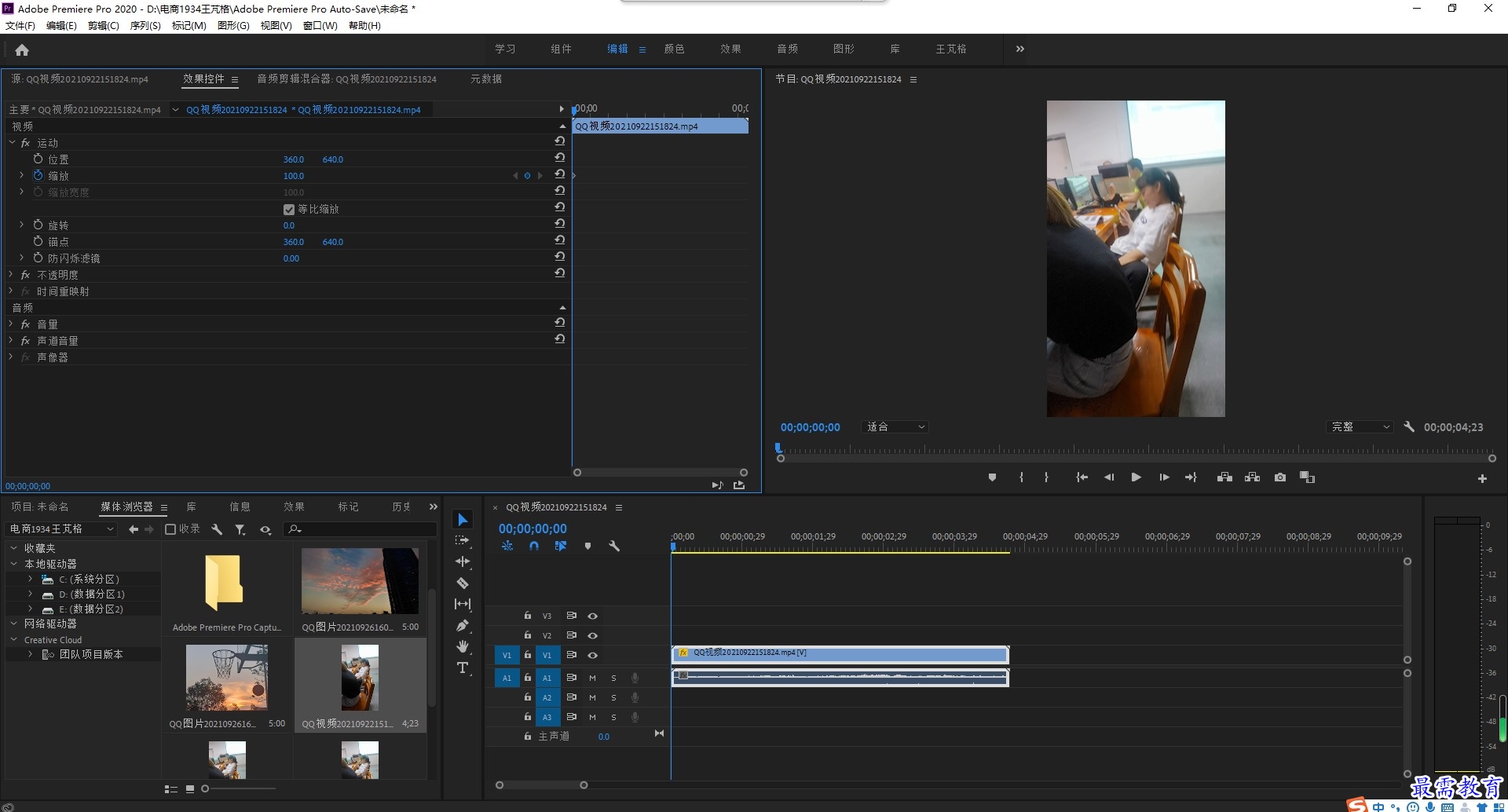Click the Lift button
The width and height of the screenshot is (1508, 812).
click(x=1224, y=477)
